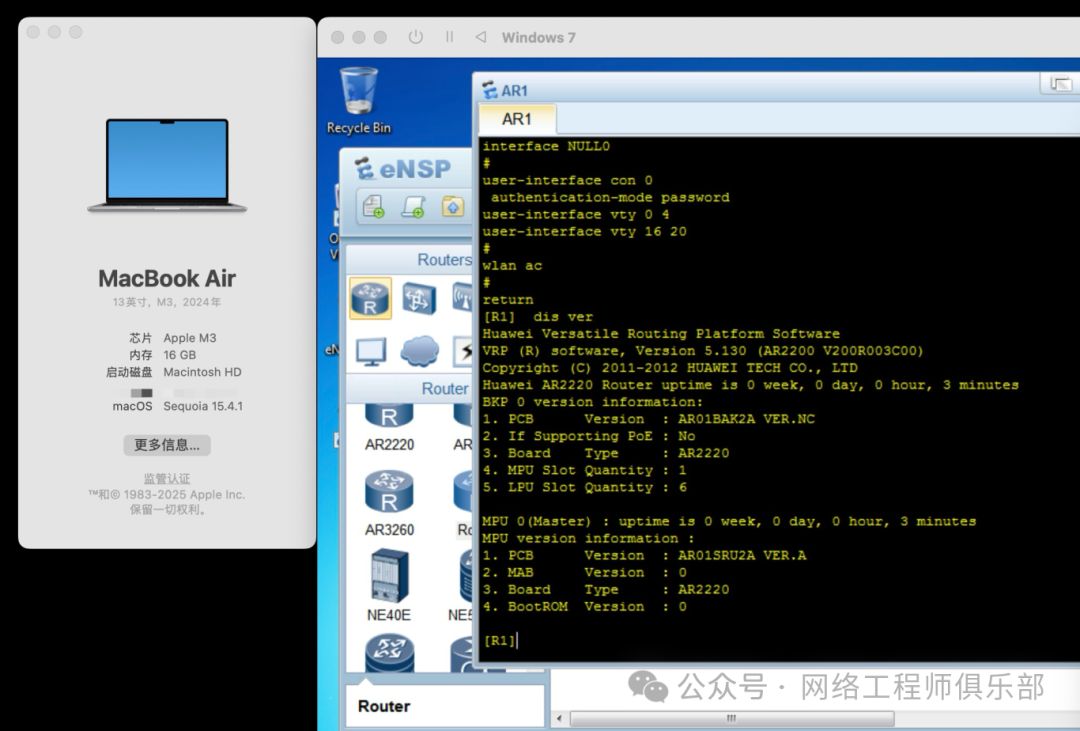
Task: Click the Routers panel header in eNSP
Action: click(x=409, y=260)
